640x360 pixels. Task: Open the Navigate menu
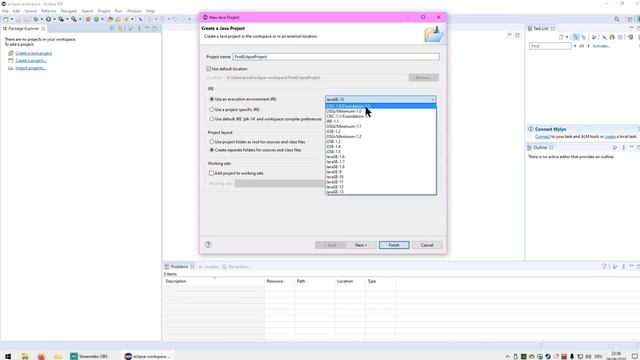click(69, 11)
